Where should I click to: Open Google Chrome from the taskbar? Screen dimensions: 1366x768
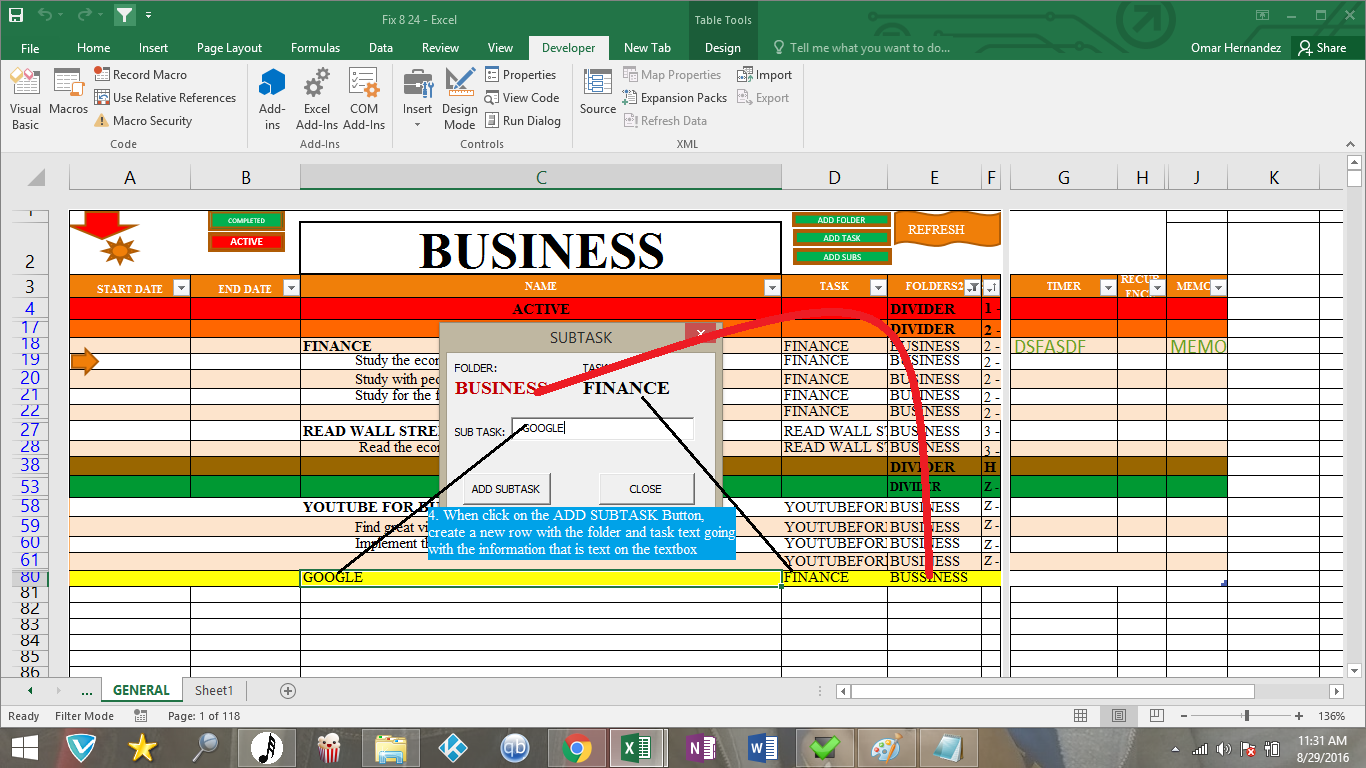pyautogui.click(x=575, y=748)
